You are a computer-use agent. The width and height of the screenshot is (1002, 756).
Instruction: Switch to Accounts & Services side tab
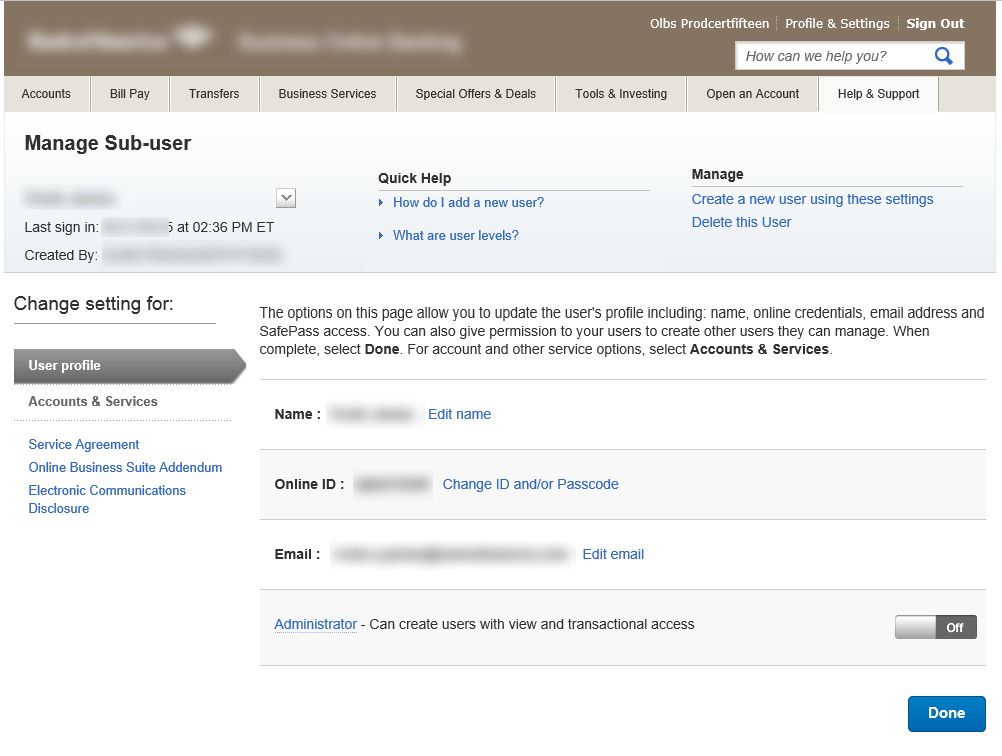93,401
